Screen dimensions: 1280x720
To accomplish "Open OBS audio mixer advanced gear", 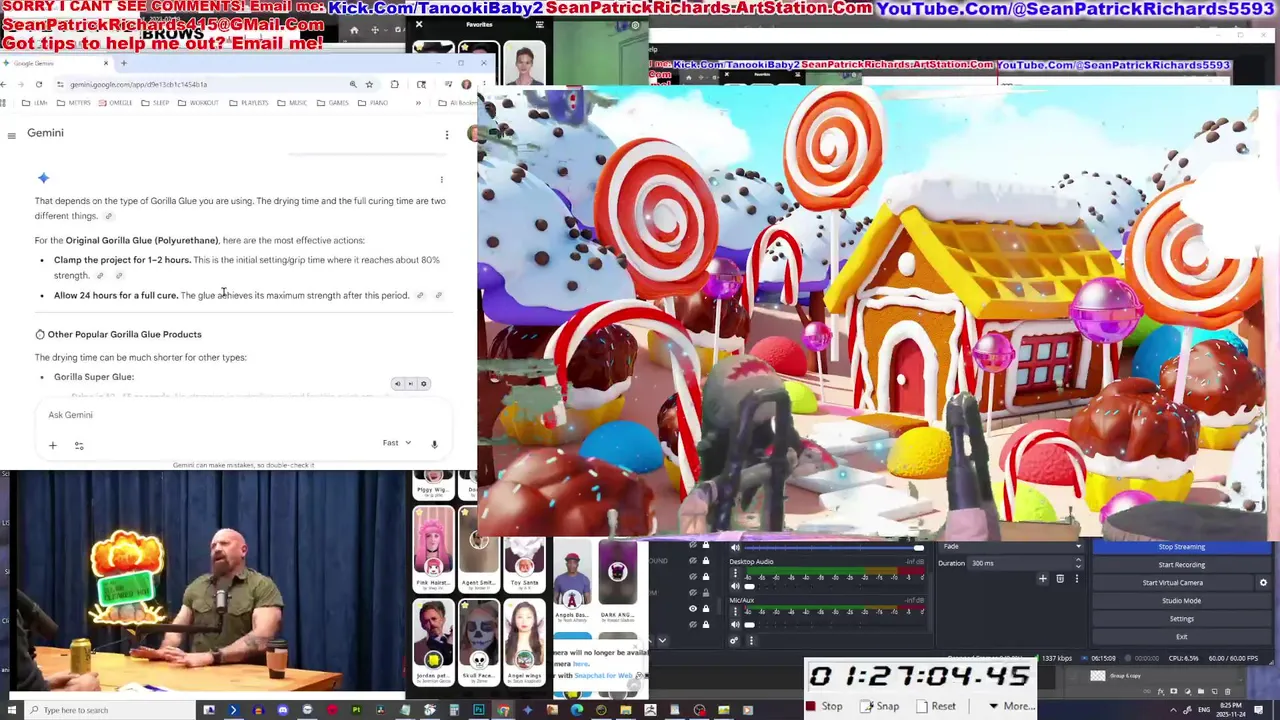I will (734, 640).
